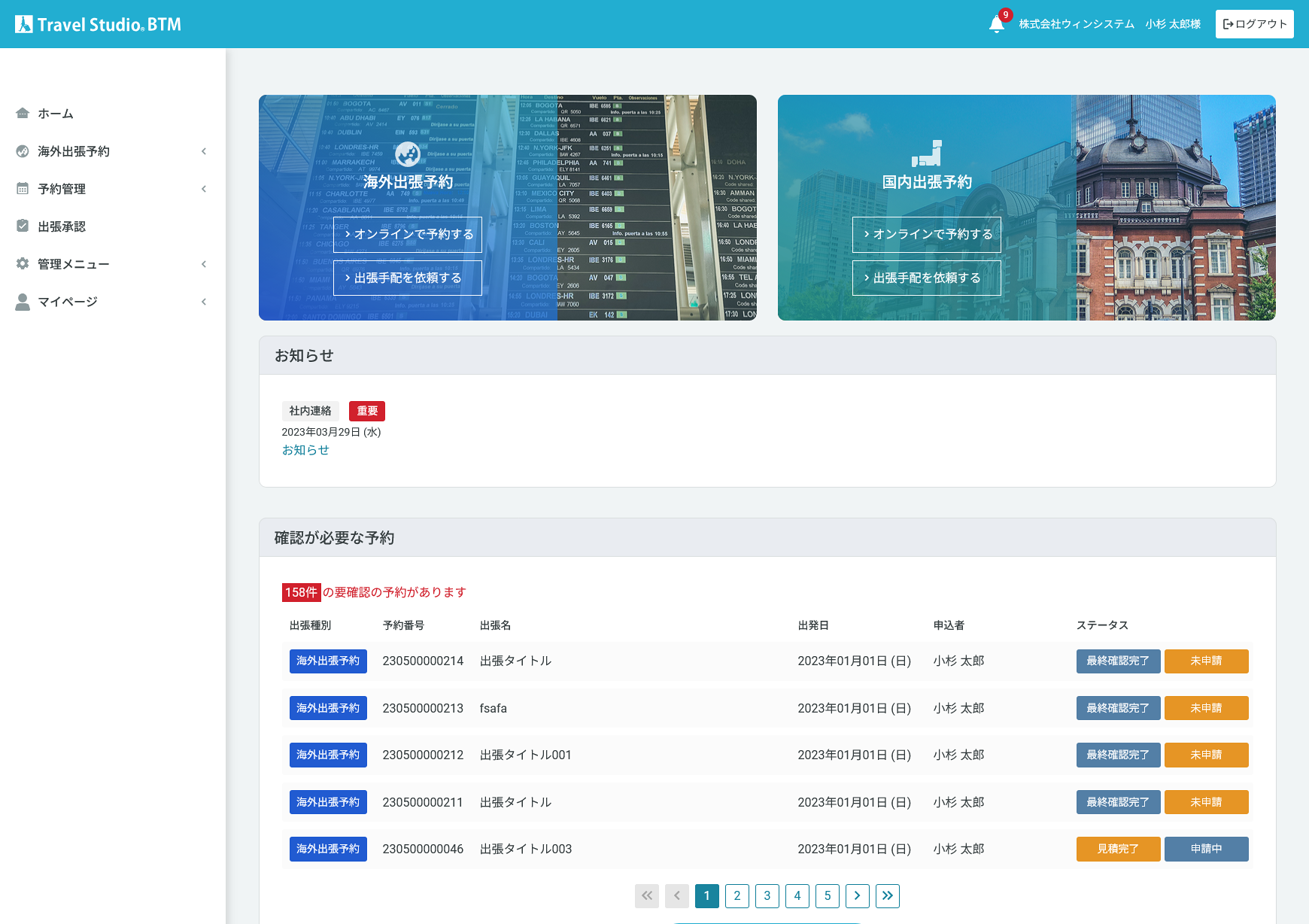Click the 社内連絡 tag

click(311, 411)
